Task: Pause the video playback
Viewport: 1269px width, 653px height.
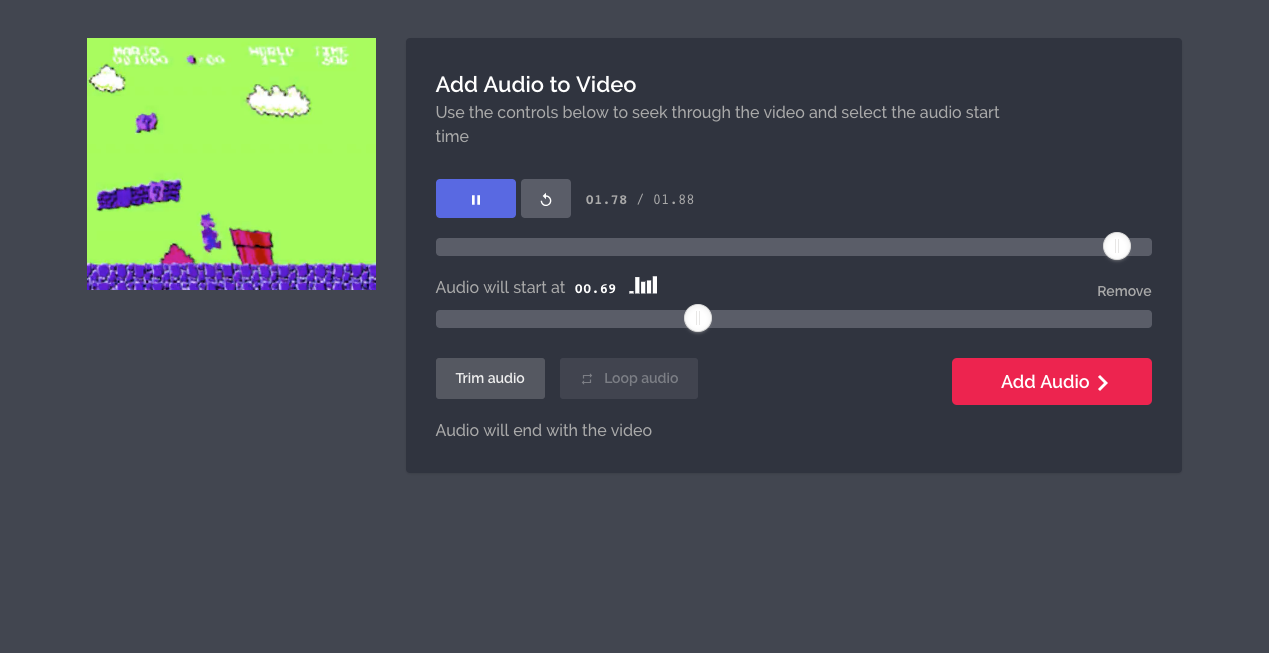Action: 476,199
